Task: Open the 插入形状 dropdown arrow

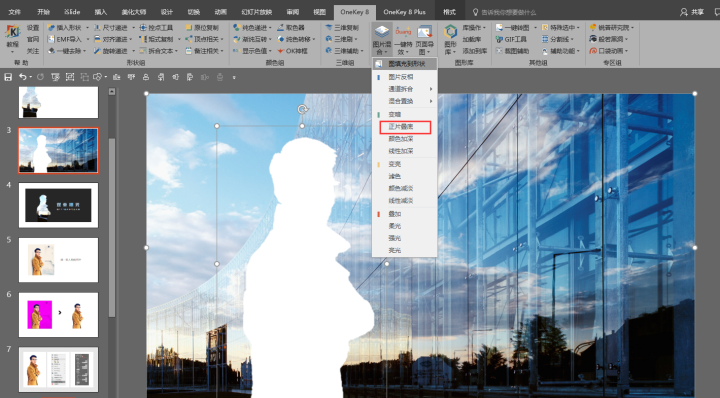Action: [x=87, y=28]
